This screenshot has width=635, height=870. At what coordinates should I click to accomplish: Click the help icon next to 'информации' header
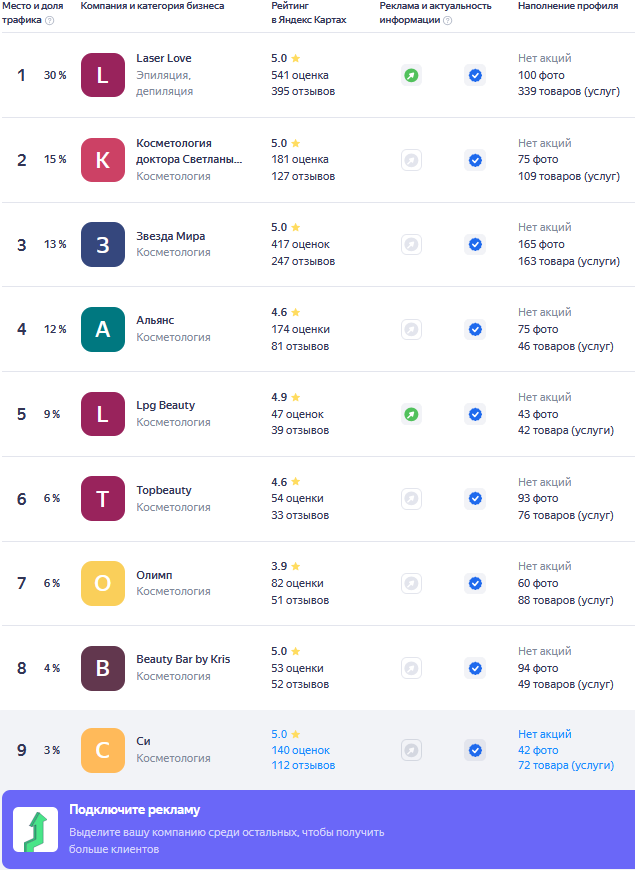(x=447, y=21)
